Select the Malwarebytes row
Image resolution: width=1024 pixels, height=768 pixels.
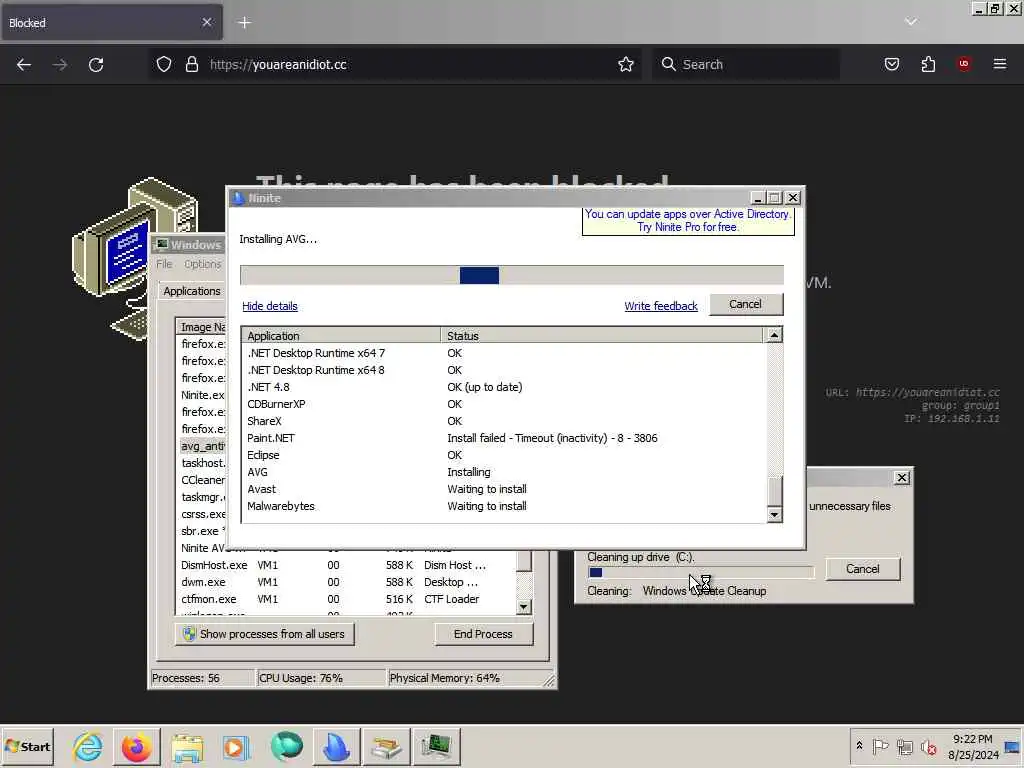(x=503, y=506)
